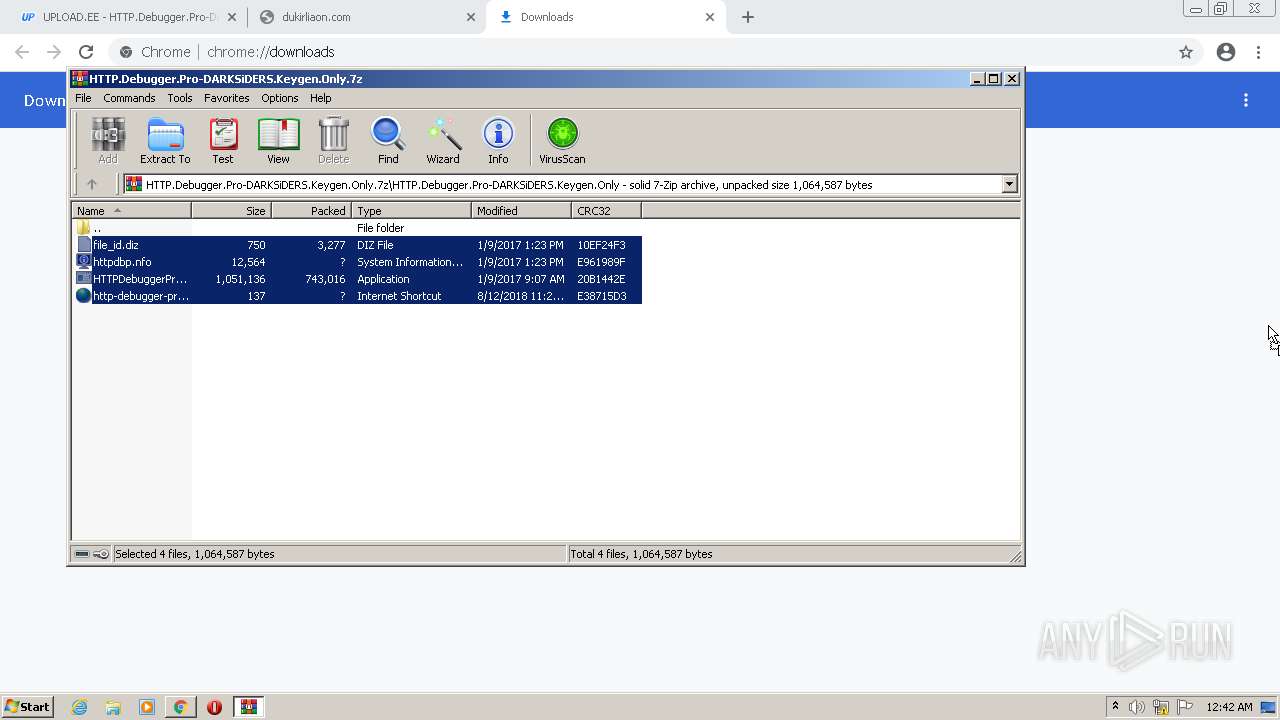
Task: Go back in Chrome
Action: [22, 52]
